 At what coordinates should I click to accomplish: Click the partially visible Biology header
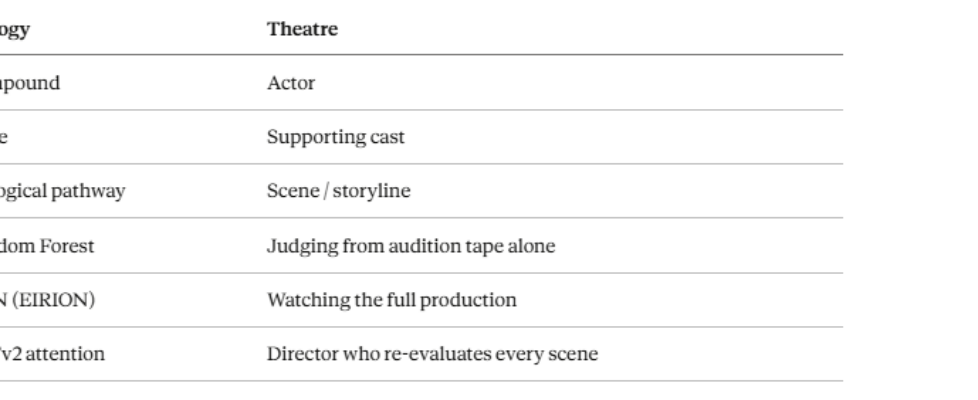pyautogui.click(x=14, y=30)
